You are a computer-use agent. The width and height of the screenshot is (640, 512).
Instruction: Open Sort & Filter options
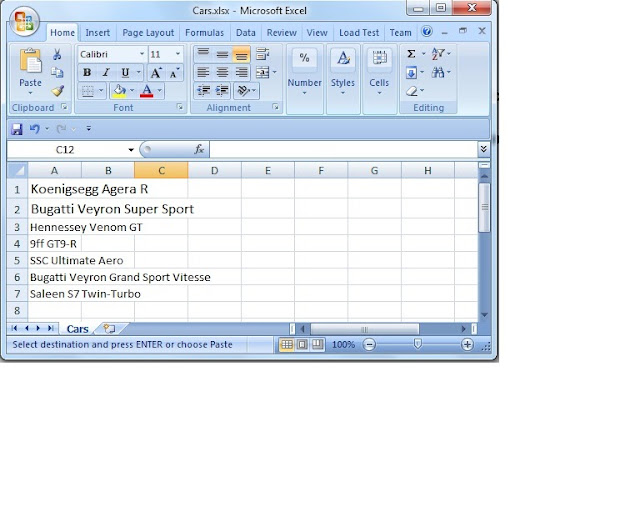pos(438,54)
